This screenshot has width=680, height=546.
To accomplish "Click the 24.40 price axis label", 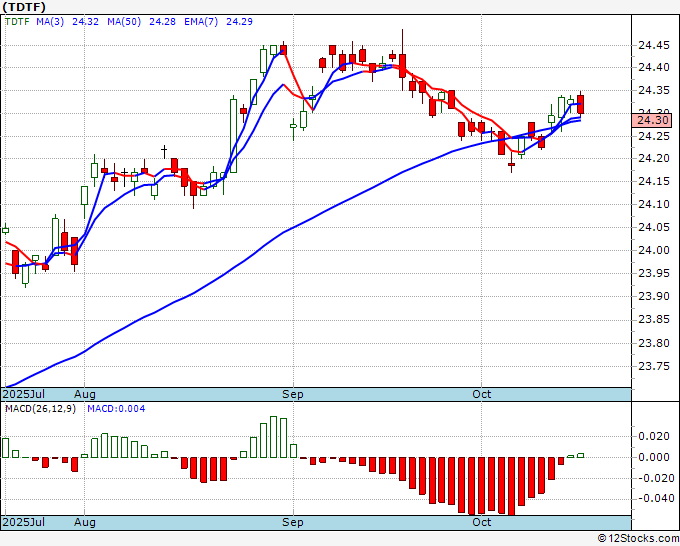I will pos(654,67).
